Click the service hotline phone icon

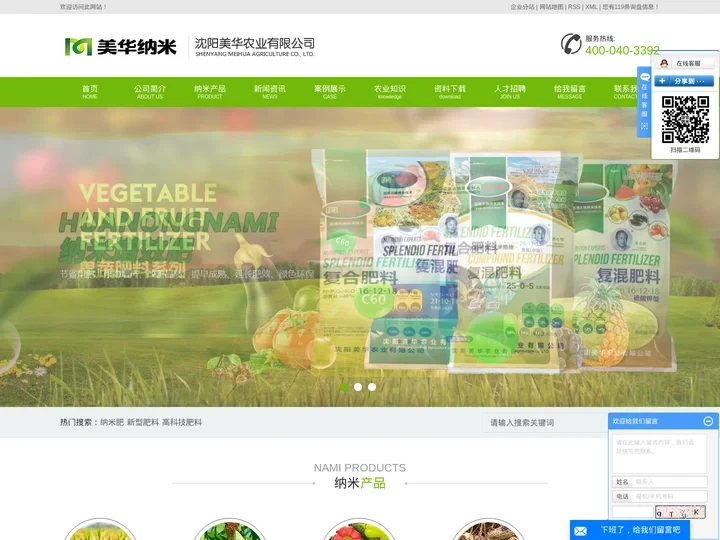pyautogui.click(x=571, y=44)
